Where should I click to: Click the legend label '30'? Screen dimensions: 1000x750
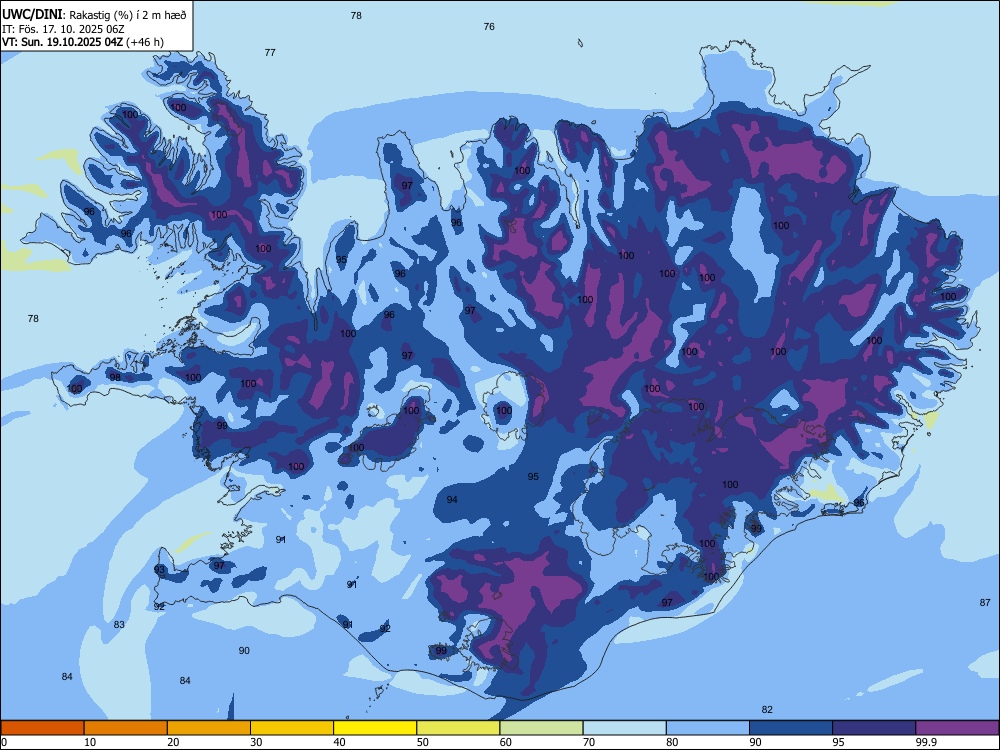coord(256,742)
